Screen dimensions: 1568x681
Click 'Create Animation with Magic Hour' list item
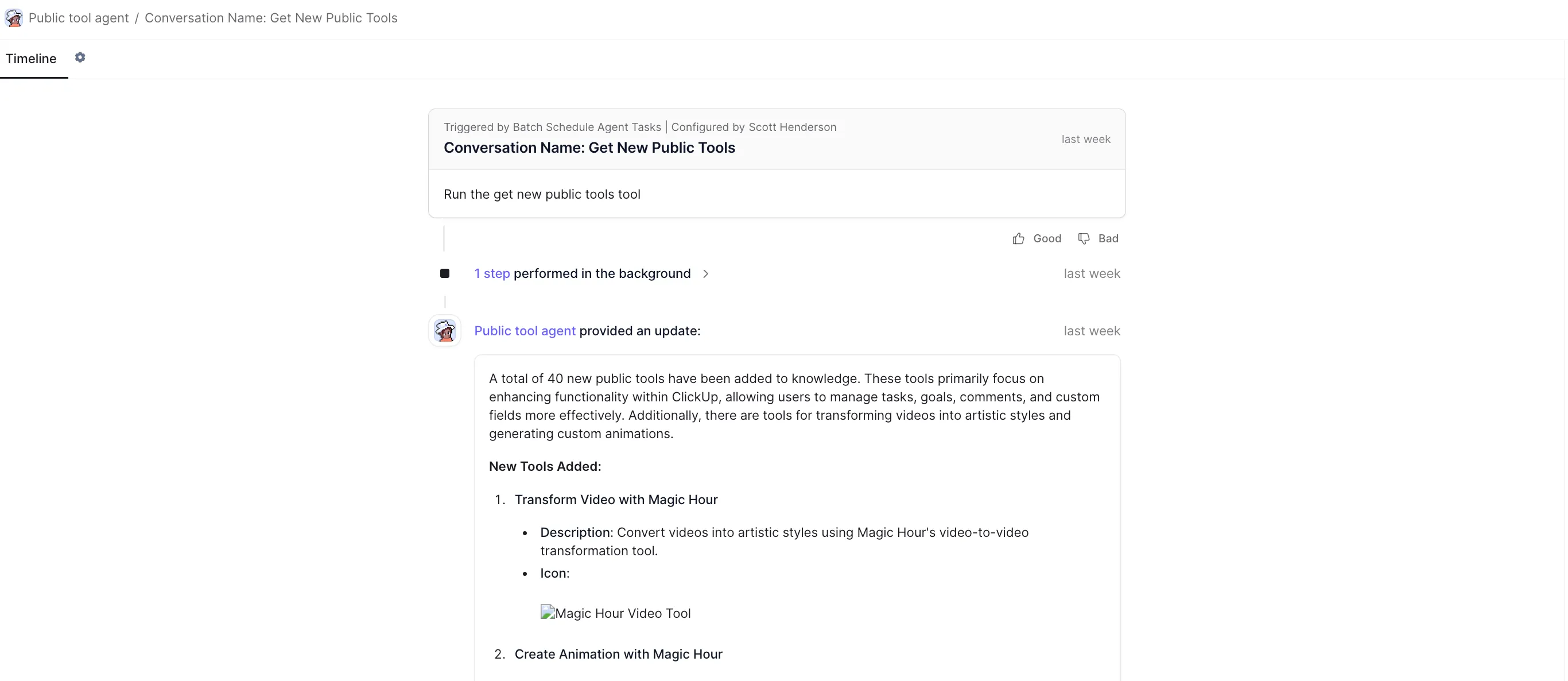click(x=618, y=654)
